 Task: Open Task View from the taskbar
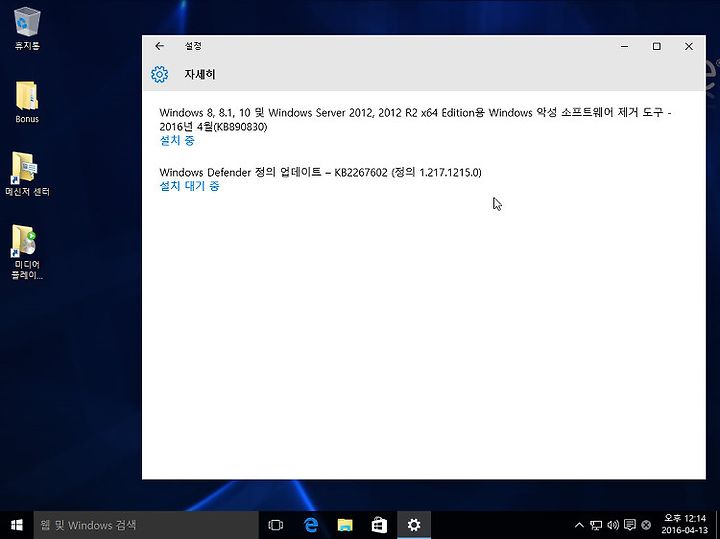(276, 525)
